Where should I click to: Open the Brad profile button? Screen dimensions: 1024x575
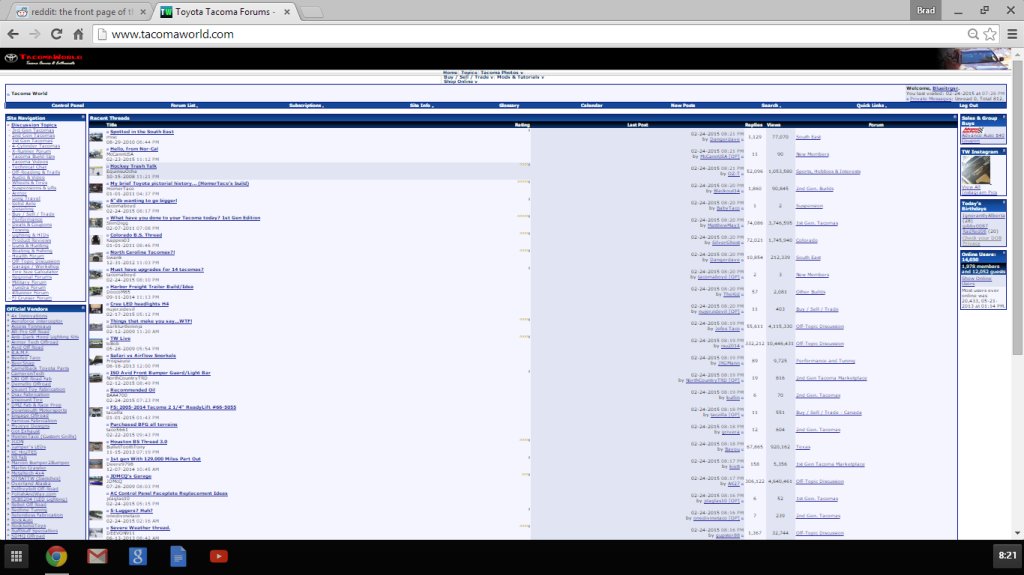[x=925, y=10]
